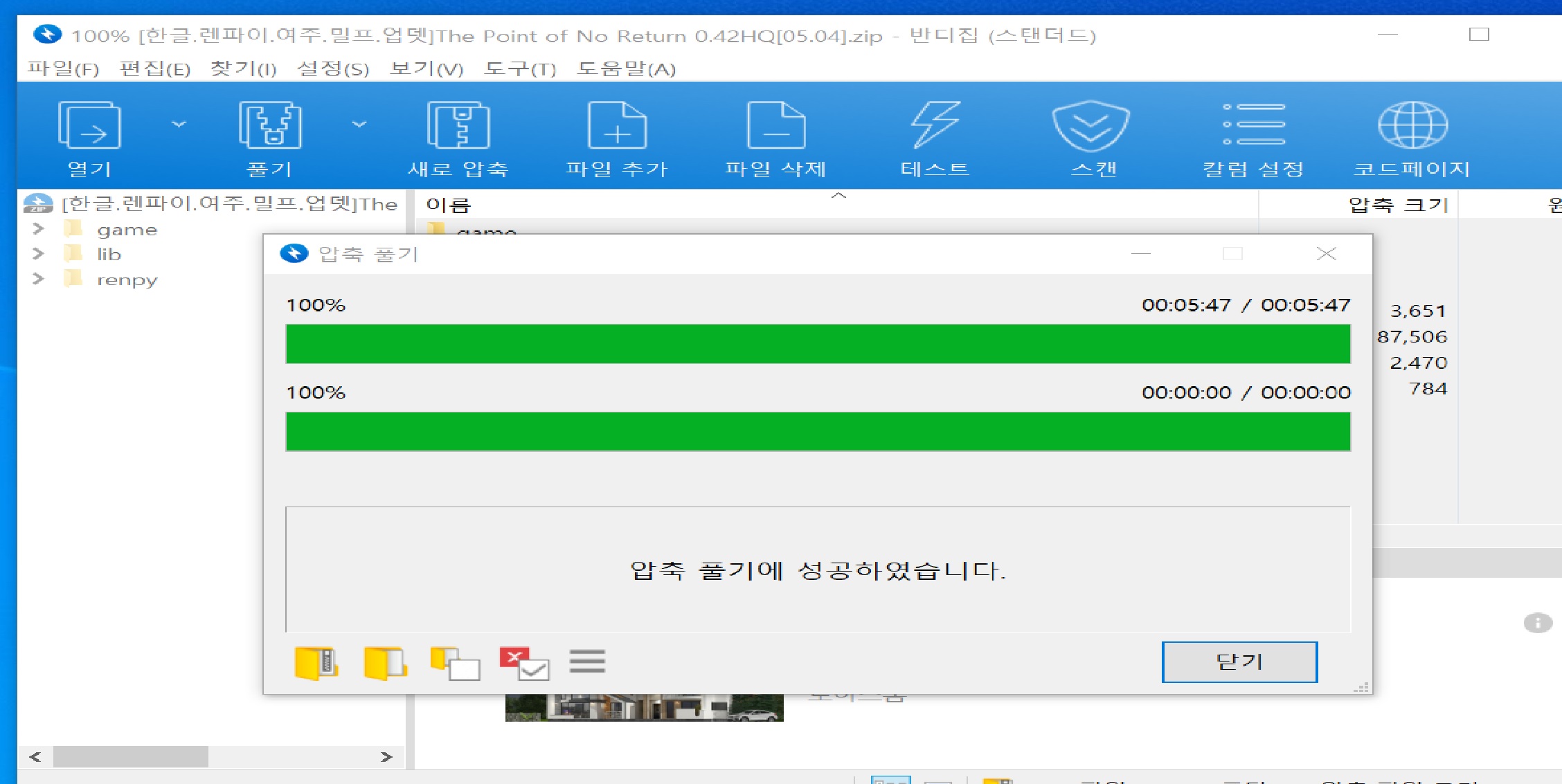
Task: Open the dropdown arrow next to 풀기
Action: (359, 125)
